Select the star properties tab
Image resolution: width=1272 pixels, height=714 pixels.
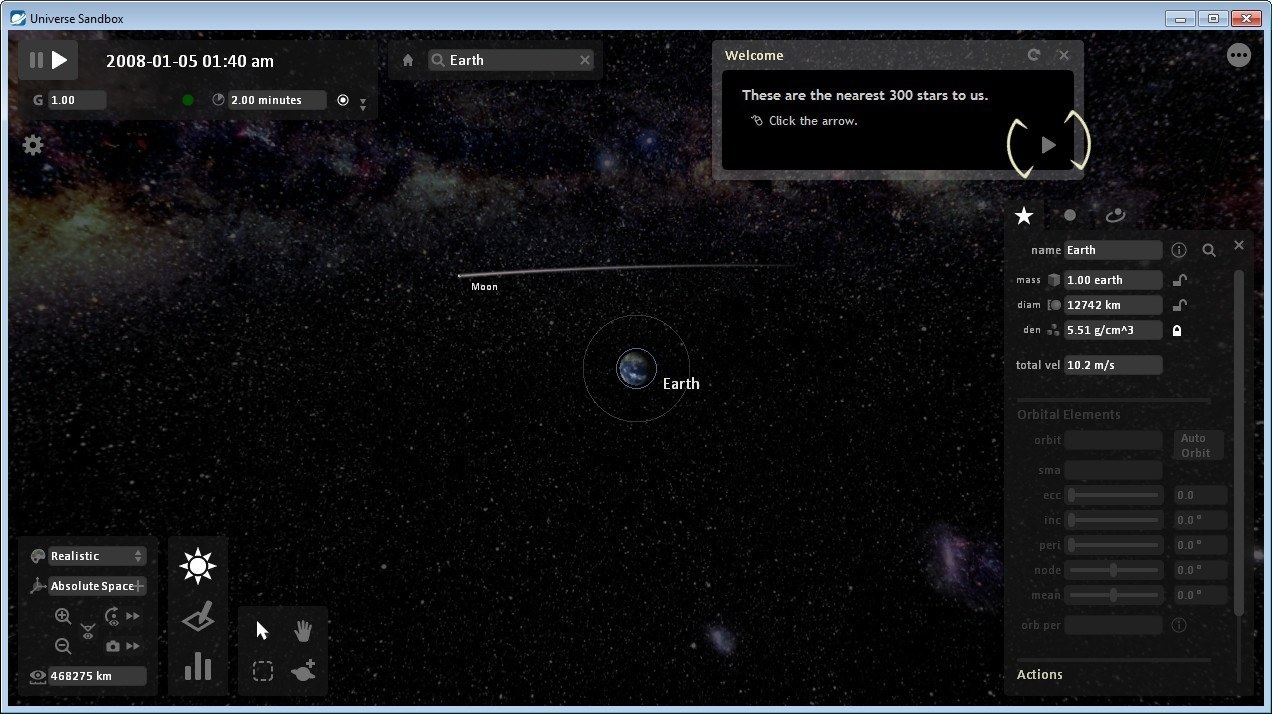point(1024,215)
